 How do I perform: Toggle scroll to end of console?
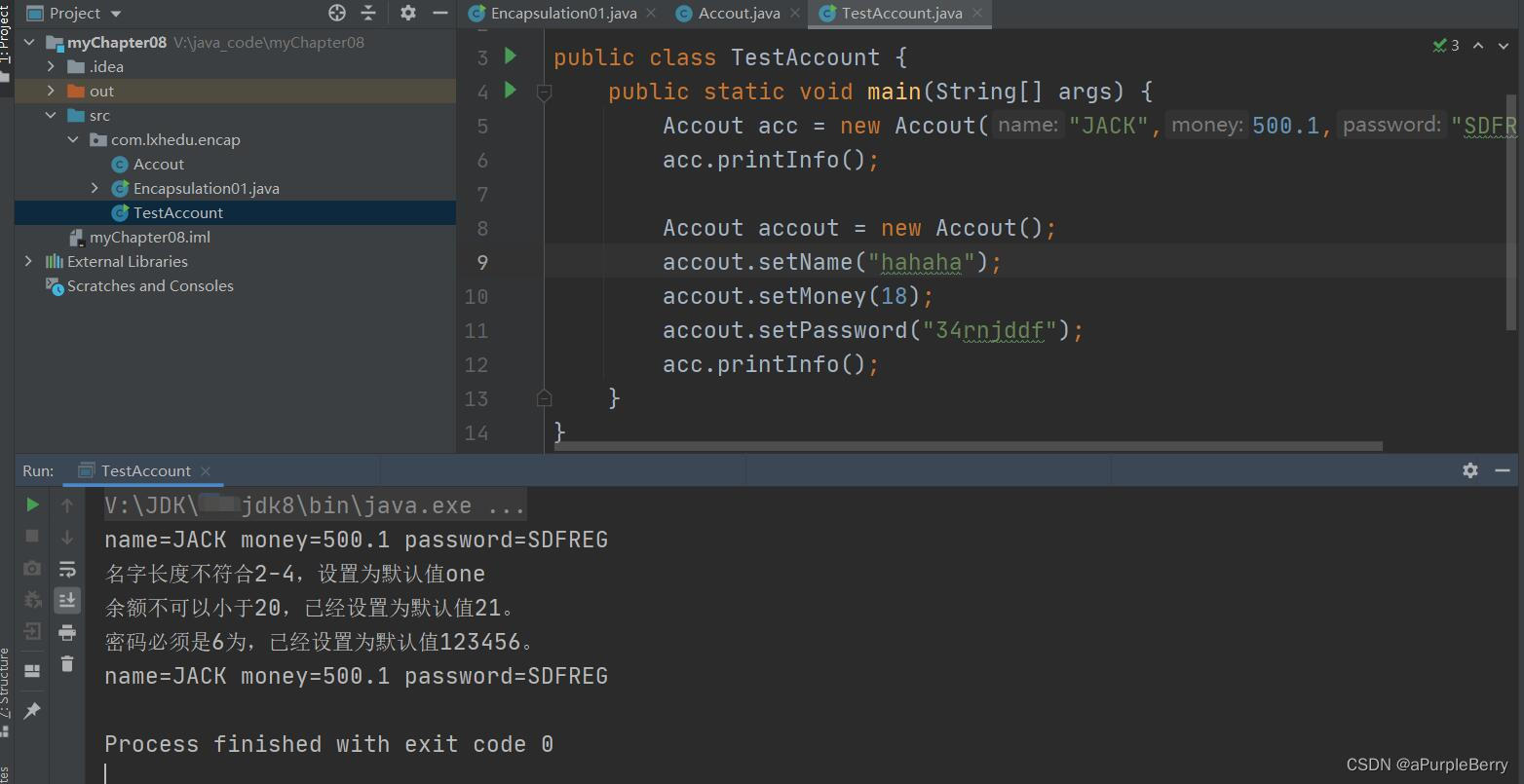(67, 600)
